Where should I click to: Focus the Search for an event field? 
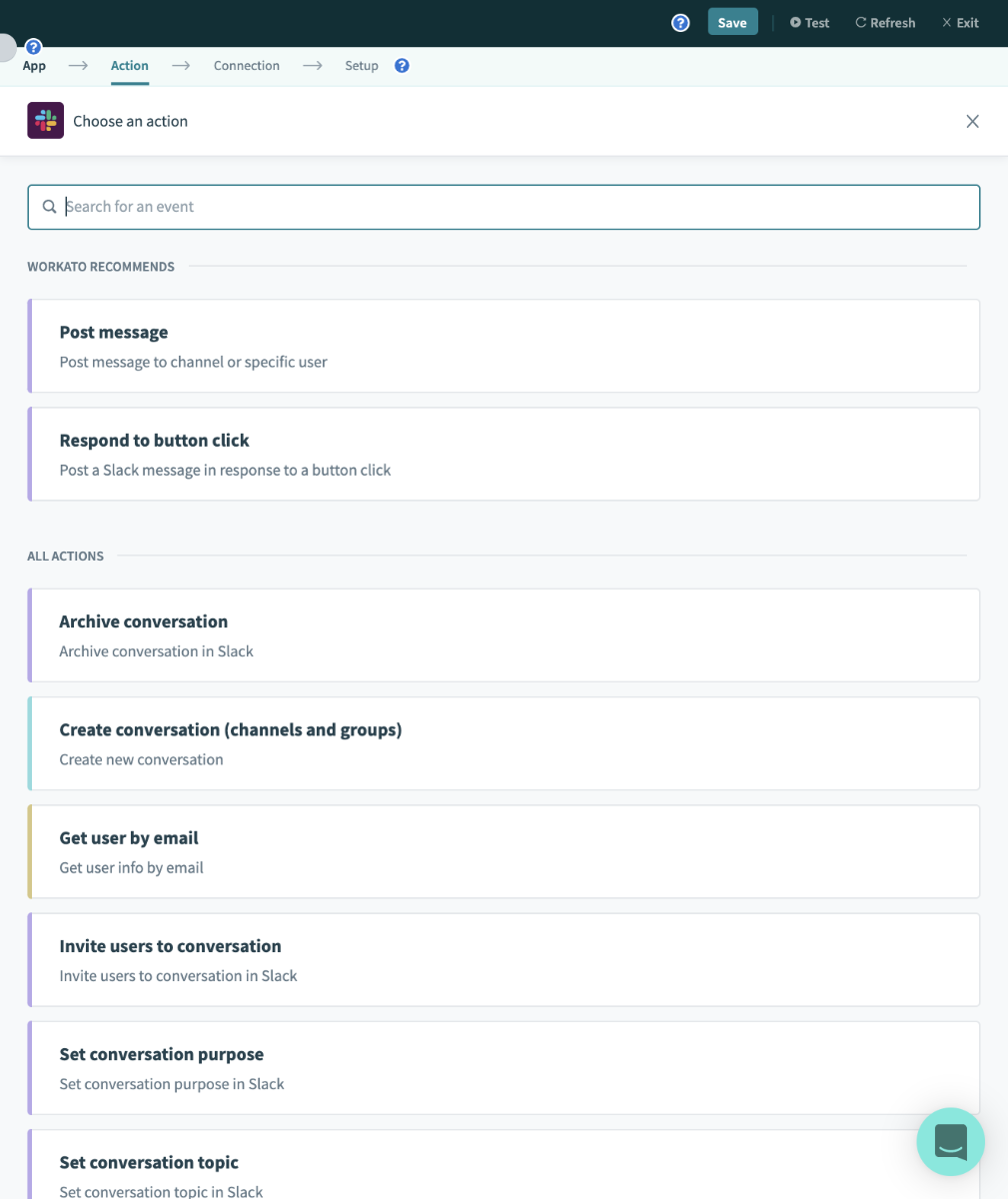(x=504, y=207)
